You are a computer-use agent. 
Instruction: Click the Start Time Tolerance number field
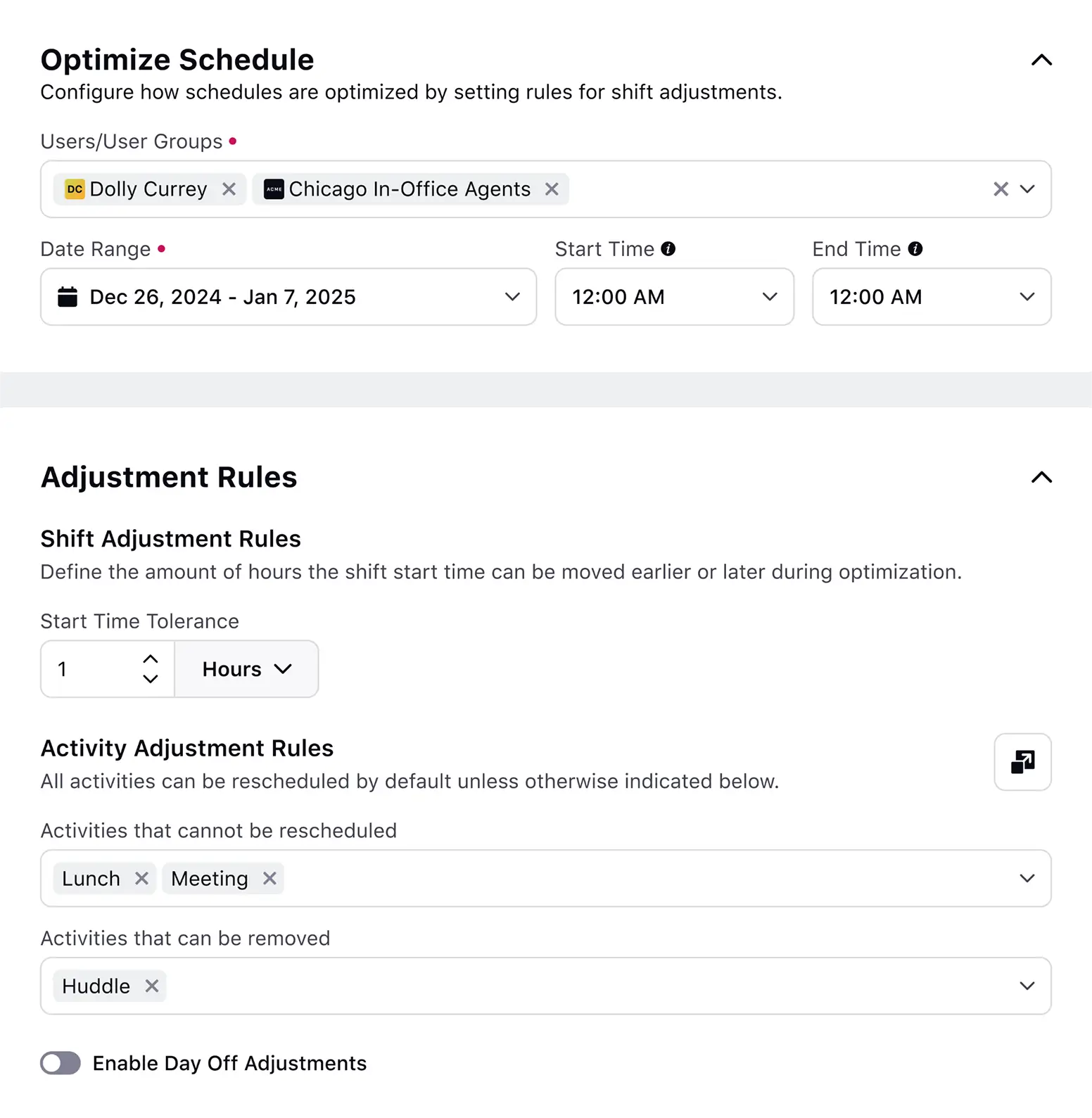tap(108, 669)
